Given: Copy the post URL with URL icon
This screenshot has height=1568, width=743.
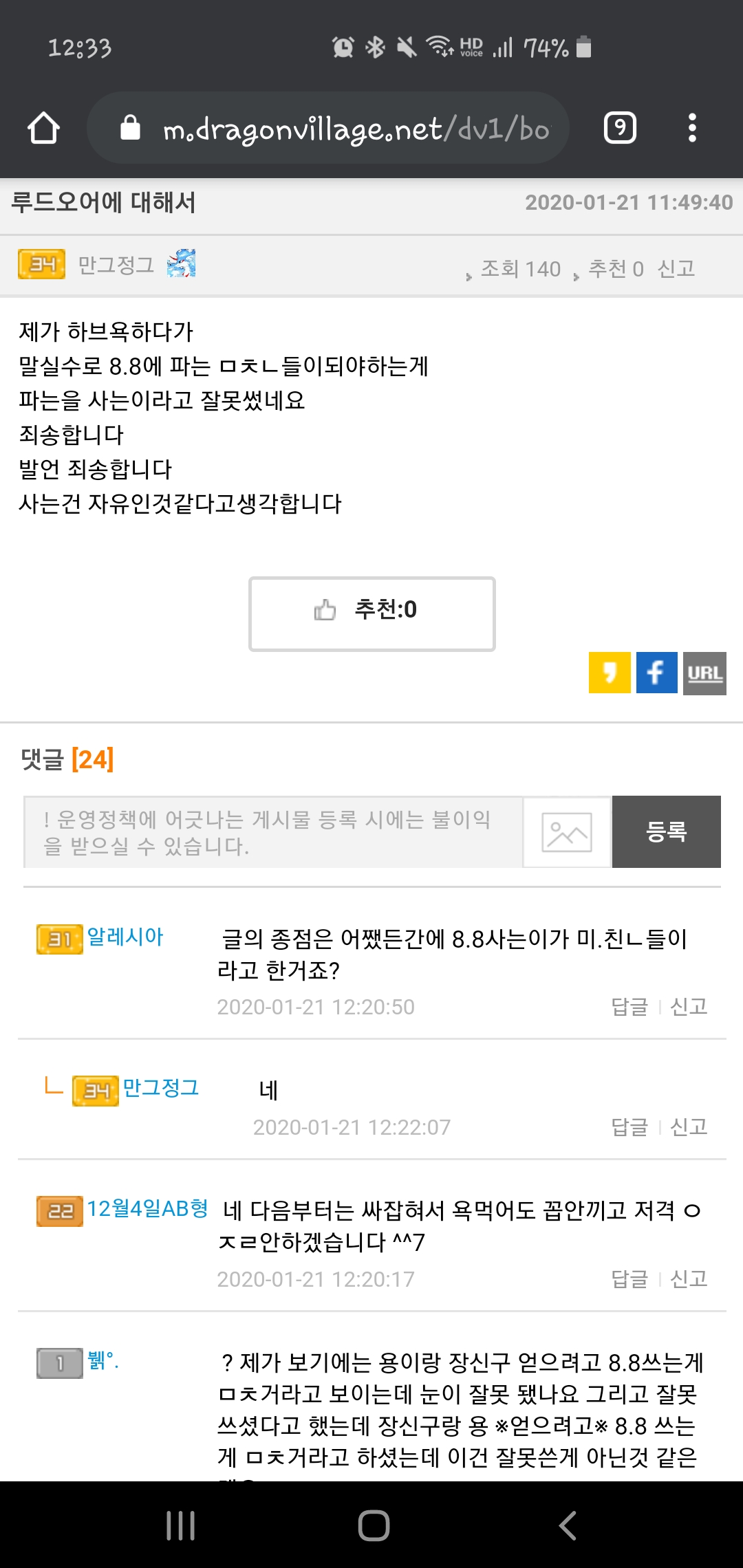Looking at the screenshot, I should [704, 673].
